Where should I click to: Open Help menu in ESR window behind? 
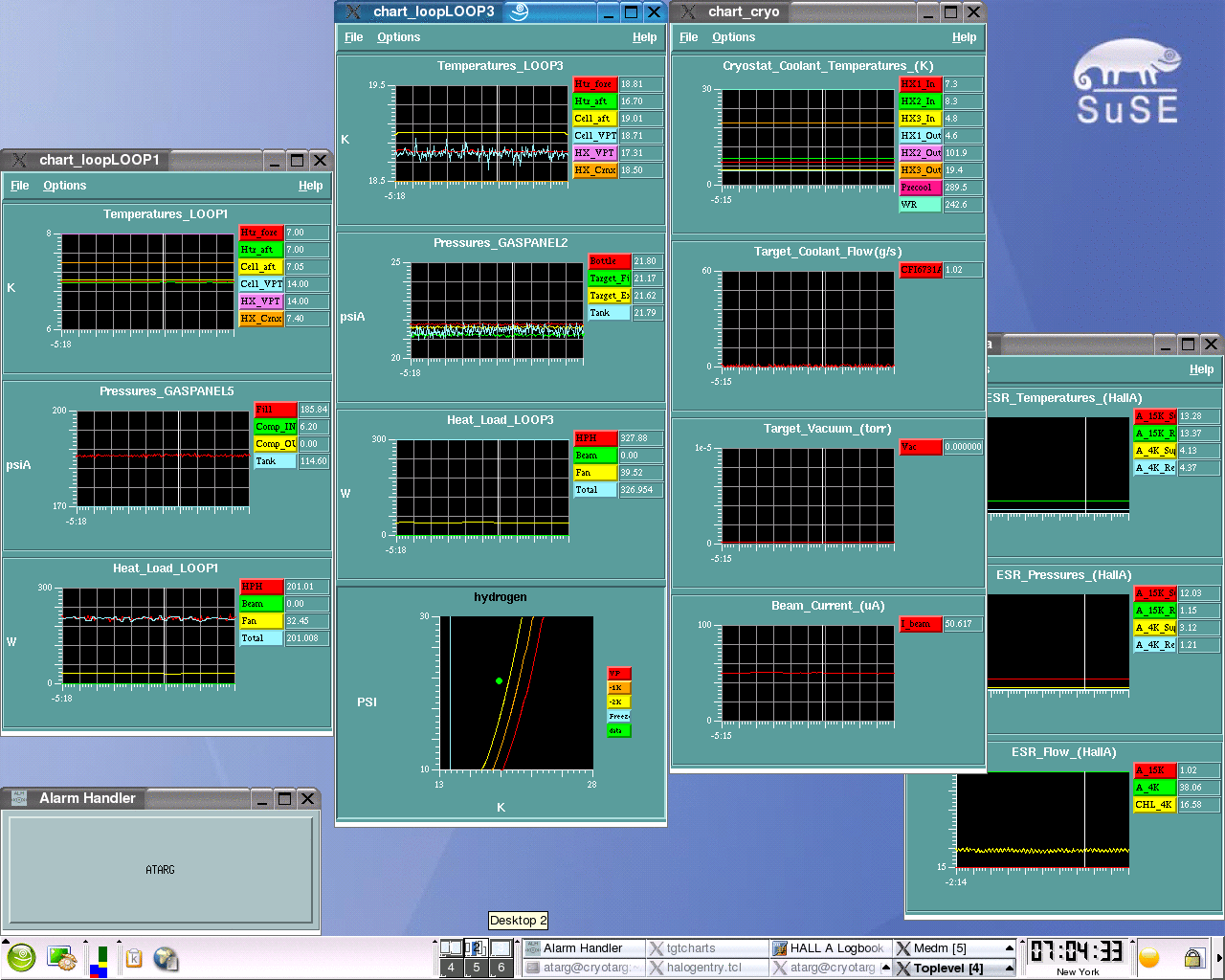[1201, 369]
